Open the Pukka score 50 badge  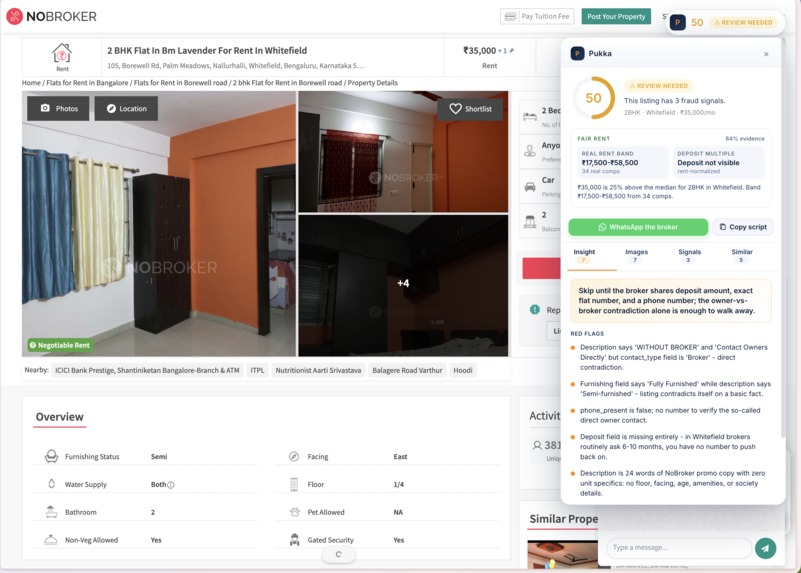coord(723,22)
